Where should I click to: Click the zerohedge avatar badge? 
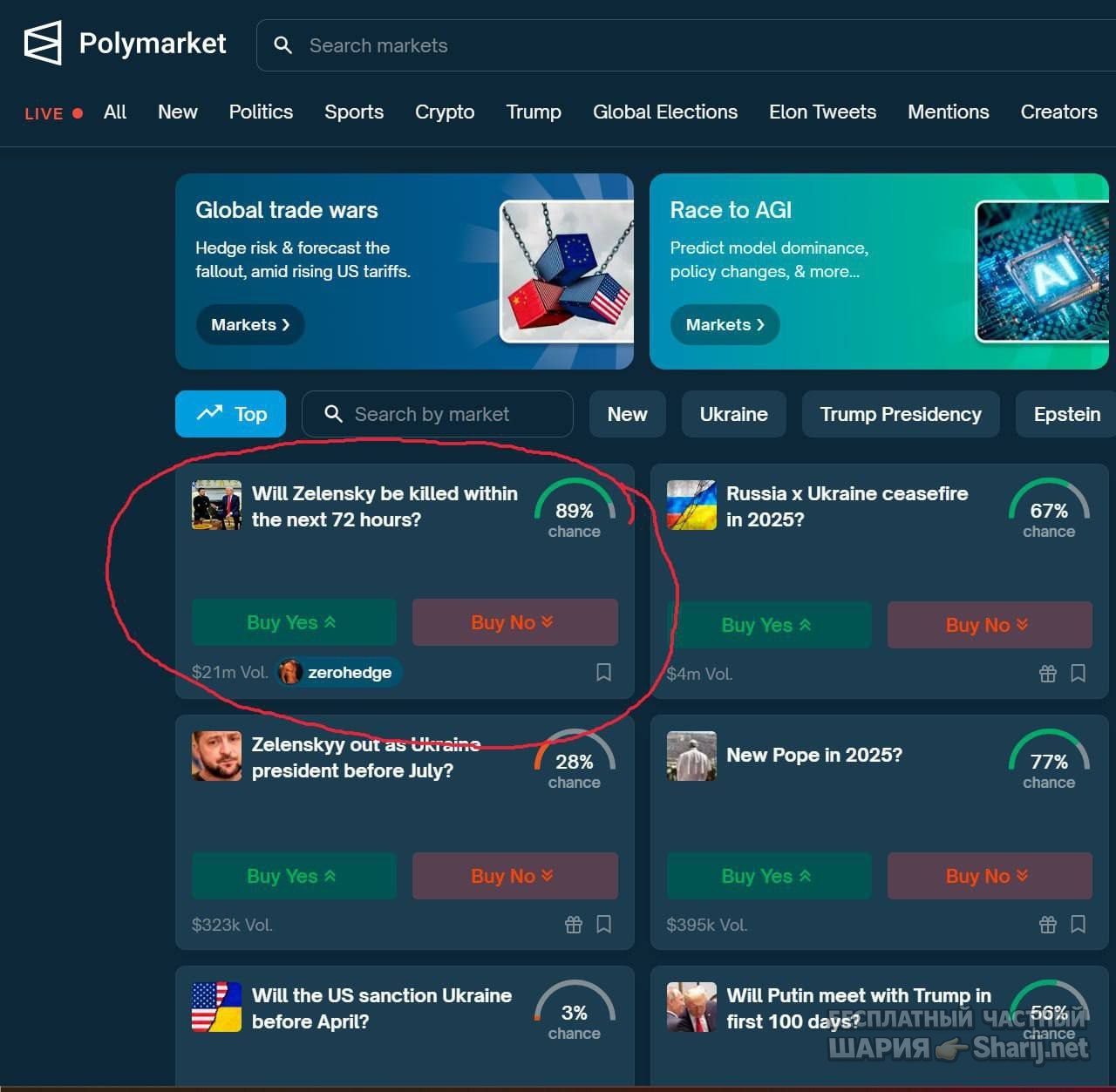pos(339,672)
